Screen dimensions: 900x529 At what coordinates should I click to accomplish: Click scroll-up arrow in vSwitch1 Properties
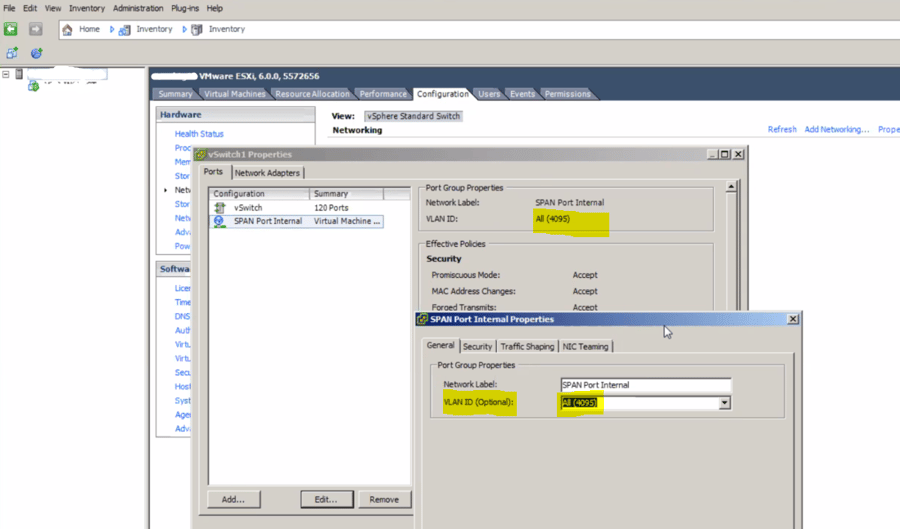coord(731,186)
